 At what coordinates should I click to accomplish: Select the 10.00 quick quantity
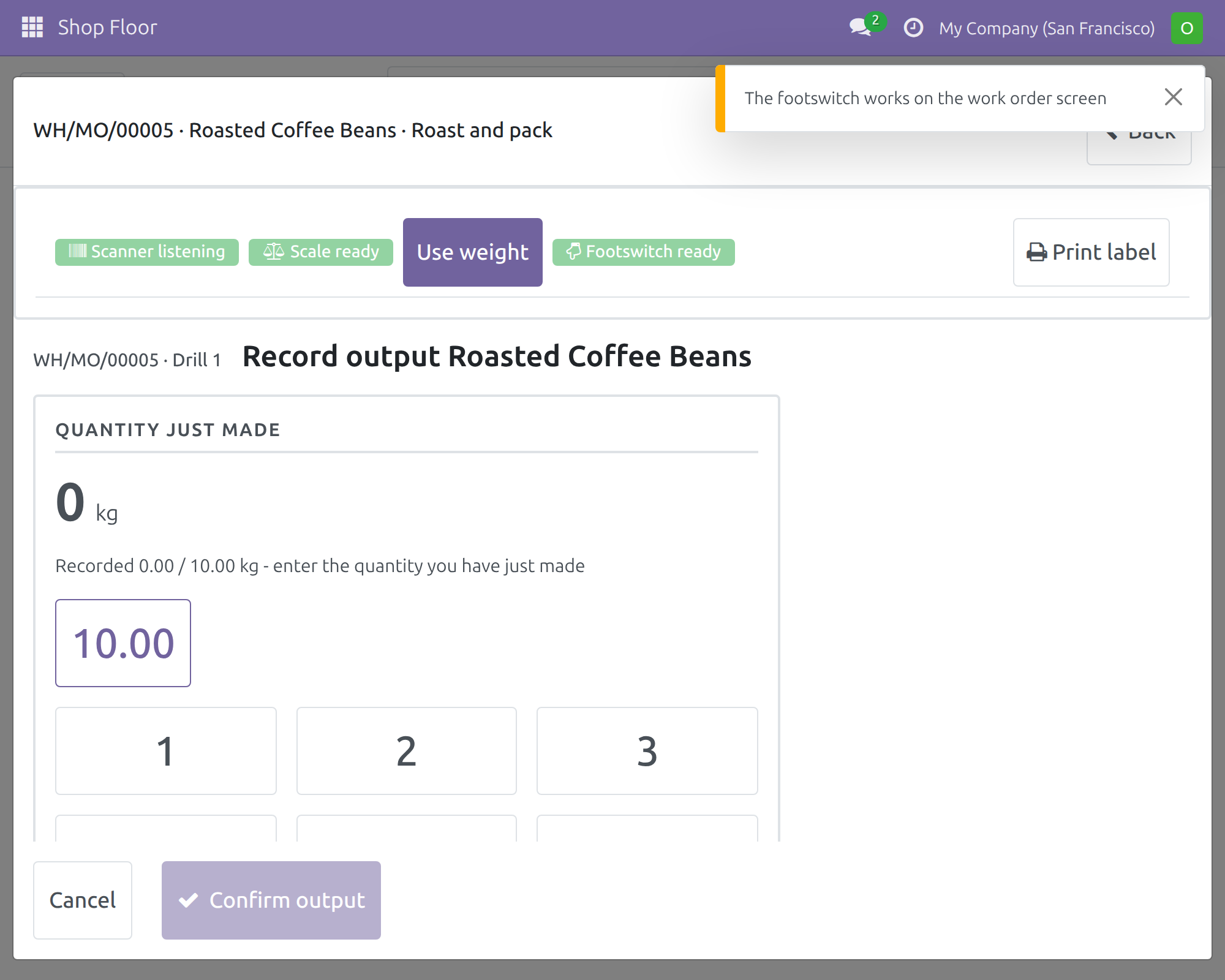123,643
